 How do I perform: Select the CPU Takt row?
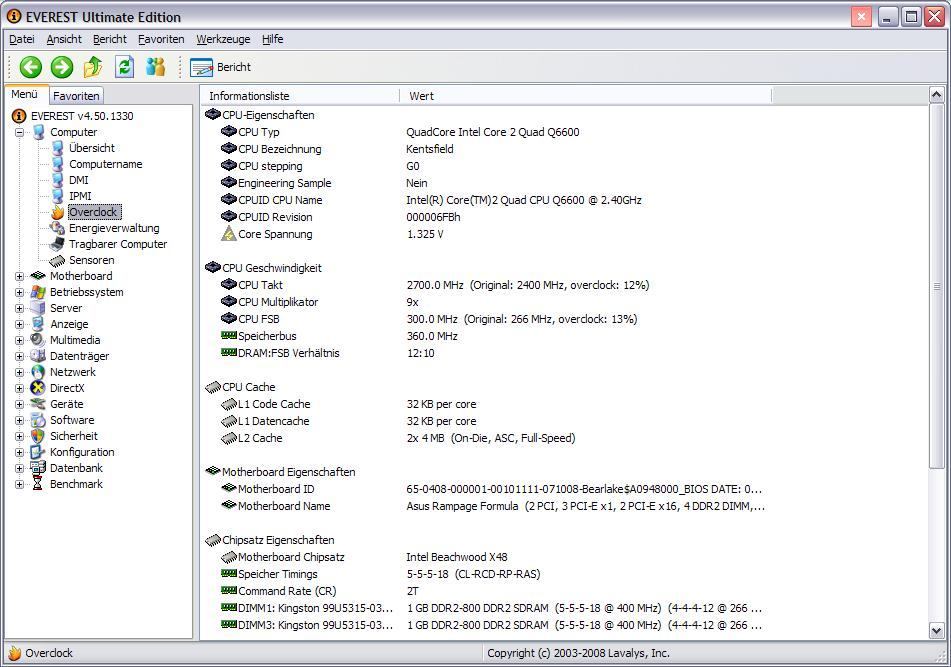pos(485,285)
